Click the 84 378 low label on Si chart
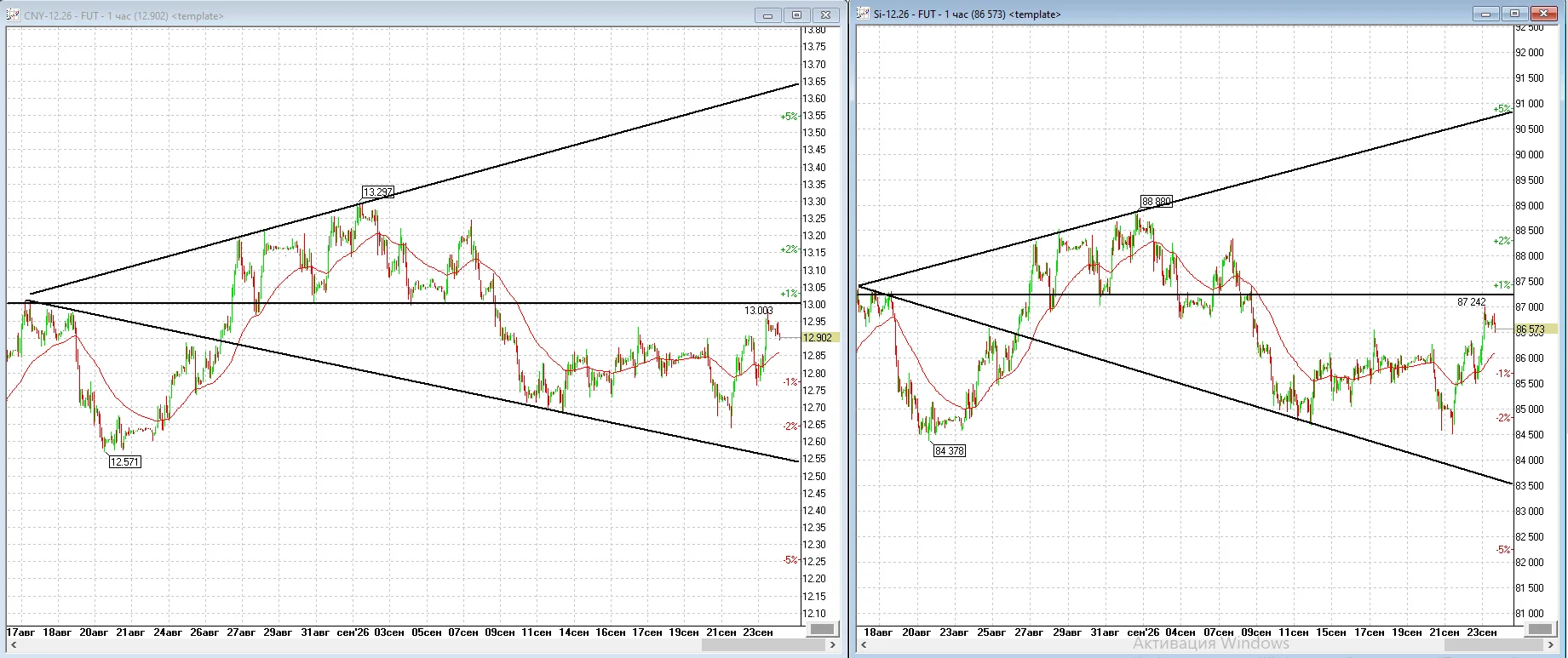1568x658 pixels. [950, 451]
